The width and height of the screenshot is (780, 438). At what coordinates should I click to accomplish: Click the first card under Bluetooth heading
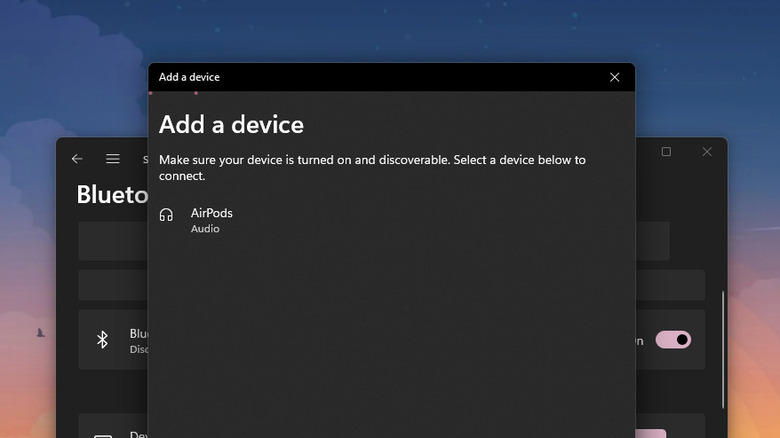tap(112, 241)
